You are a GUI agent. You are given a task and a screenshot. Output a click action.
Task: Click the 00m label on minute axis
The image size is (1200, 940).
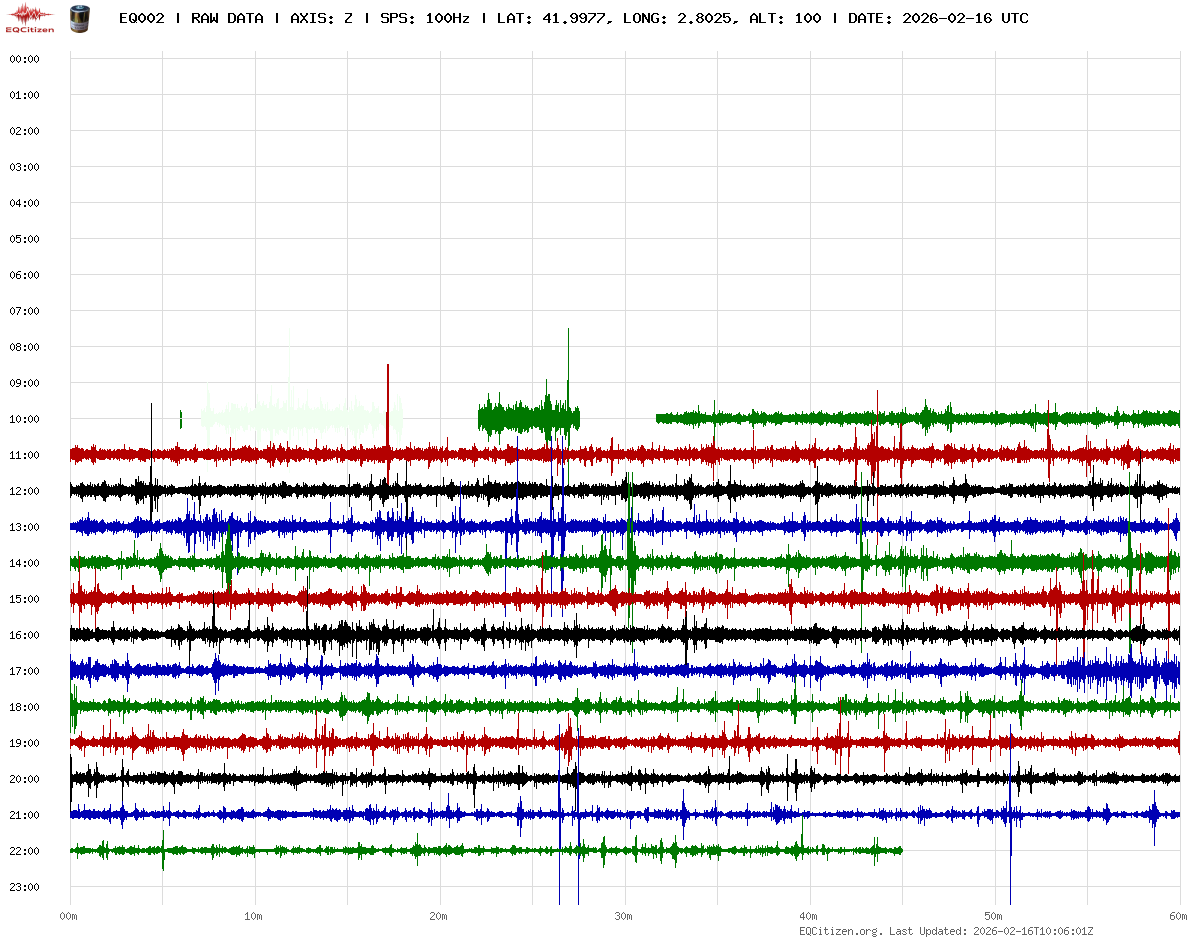[69, 916]
